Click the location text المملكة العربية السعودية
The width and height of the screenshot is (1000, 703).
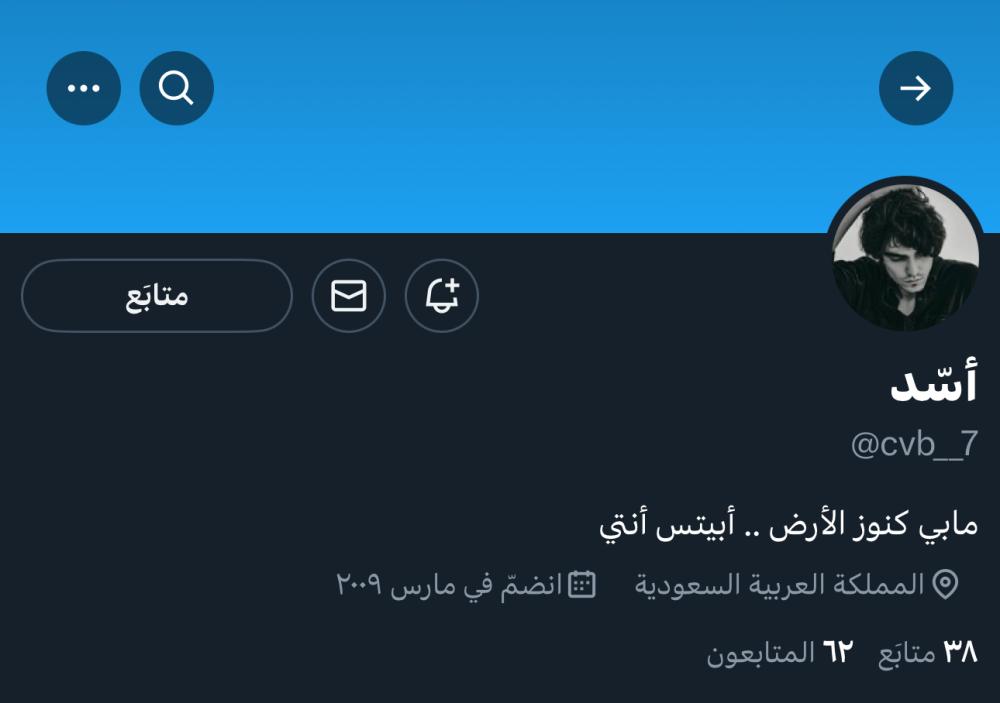[779, 584]
